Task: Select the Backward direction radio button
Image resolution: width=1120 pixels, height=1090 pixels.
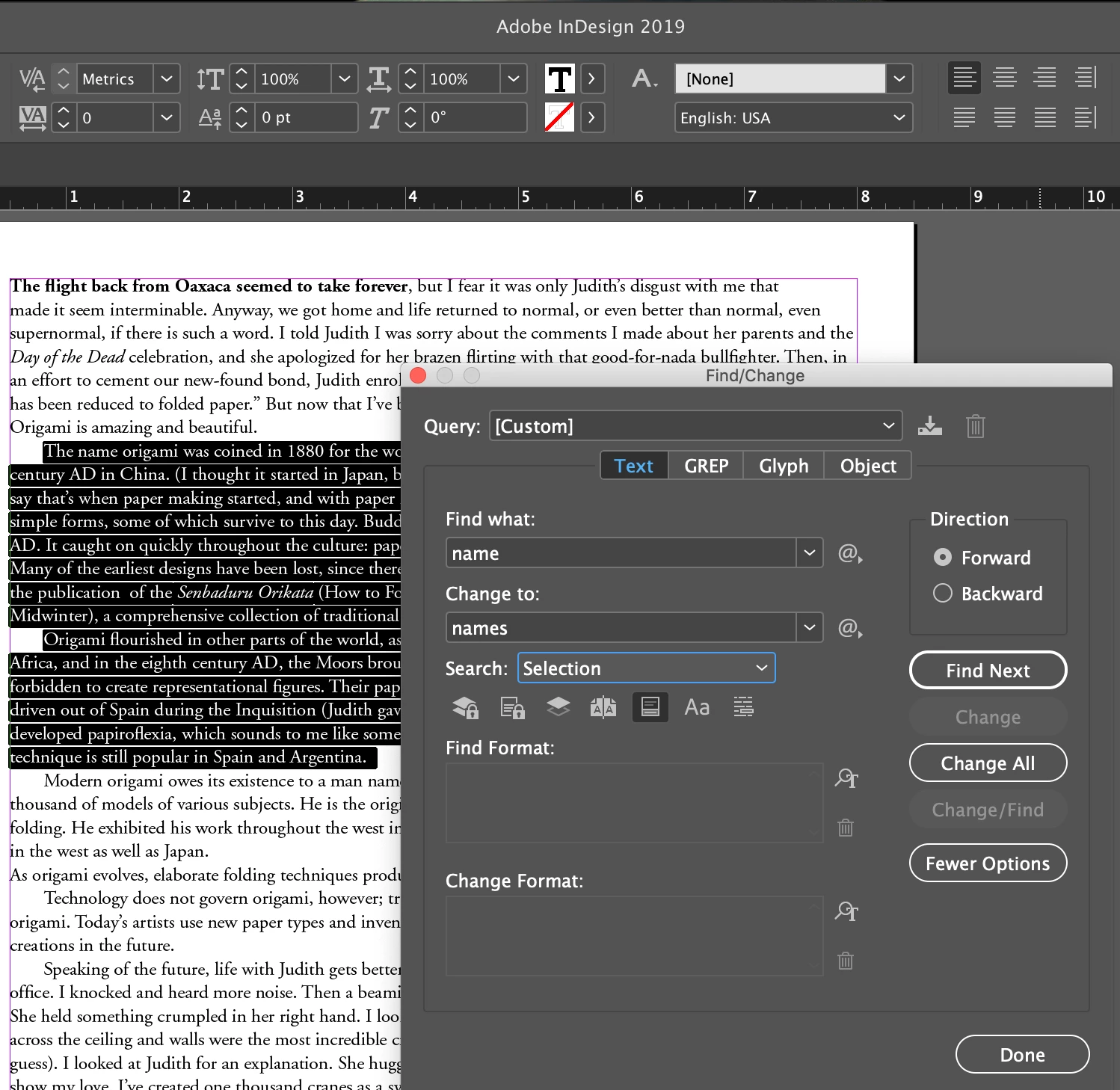Action: click(x=943, y=594)
